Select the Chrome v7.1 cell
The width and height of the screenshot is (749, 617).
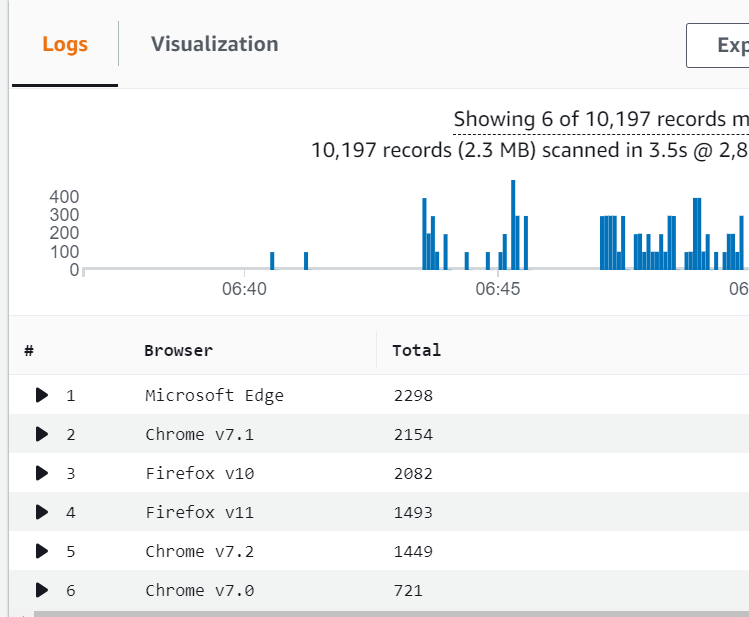(200, 435)
